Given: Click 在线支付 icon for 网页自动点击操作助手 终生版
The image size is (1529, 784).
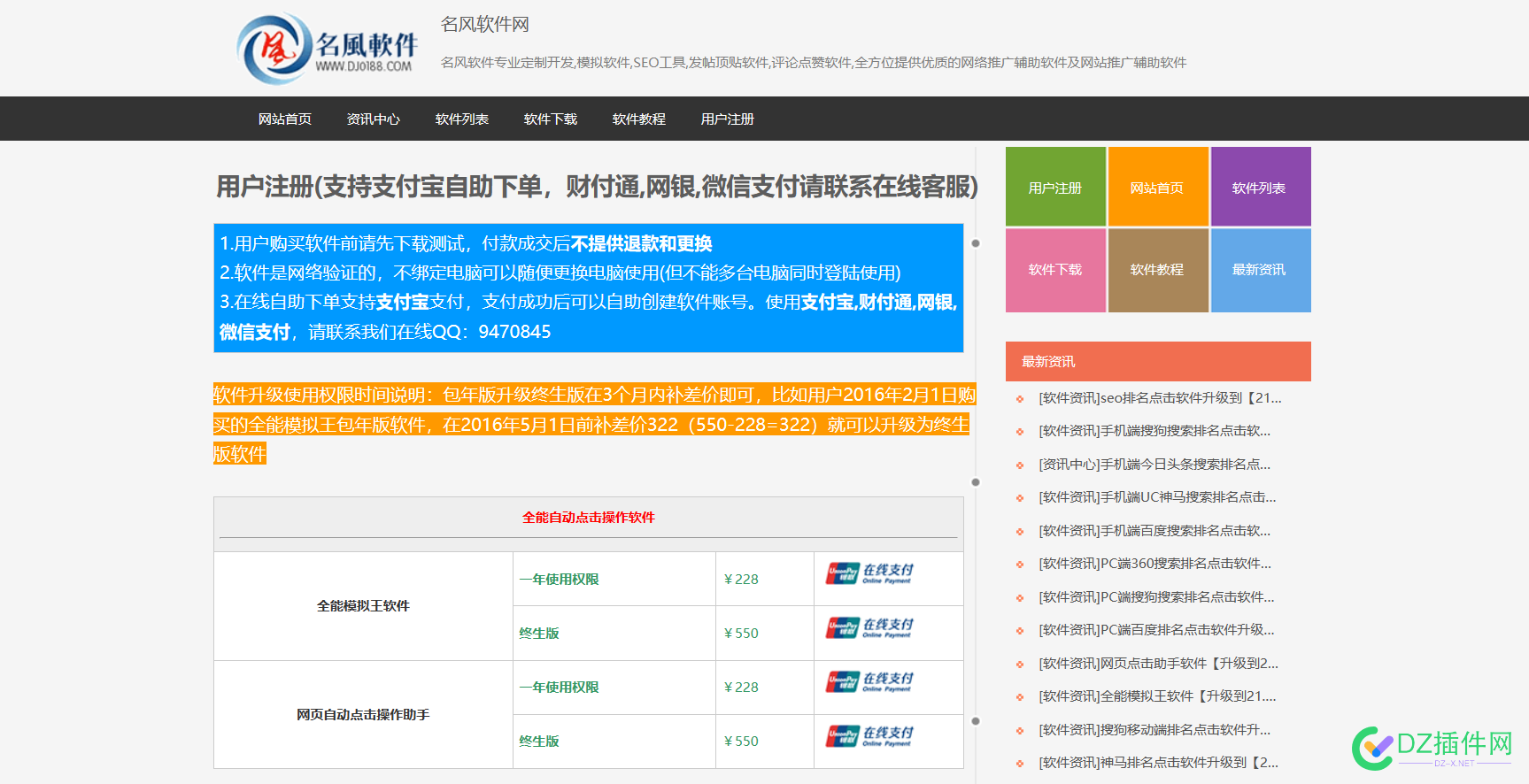Looking at the screenshot, I should tap(869, 735).
